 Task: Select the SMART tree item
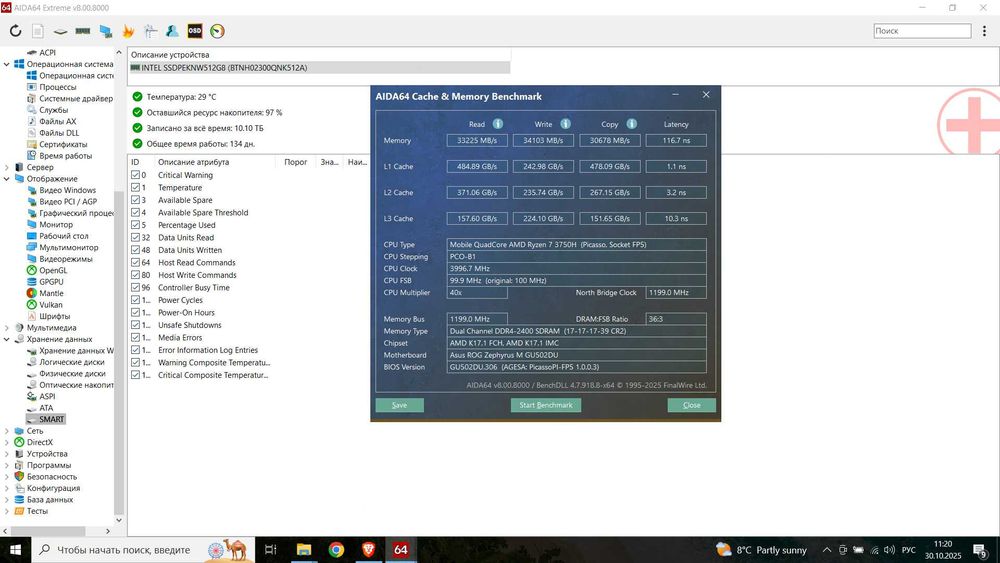45,420
